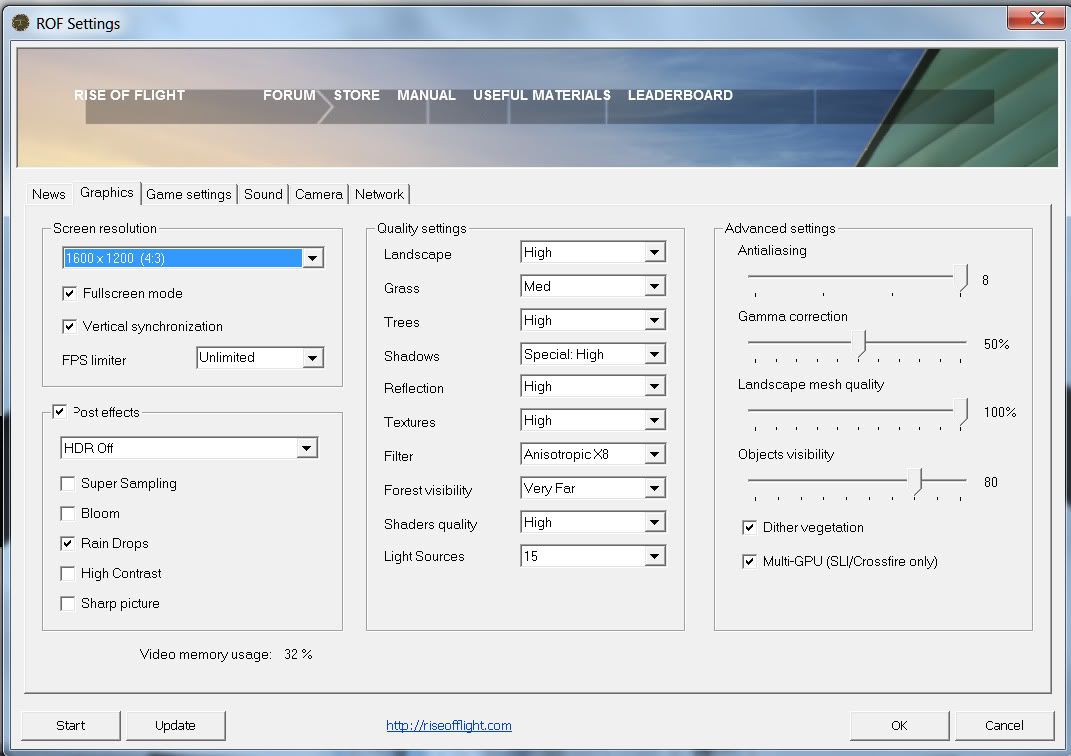Open the Landscape quality dropdown

(593, 252)
